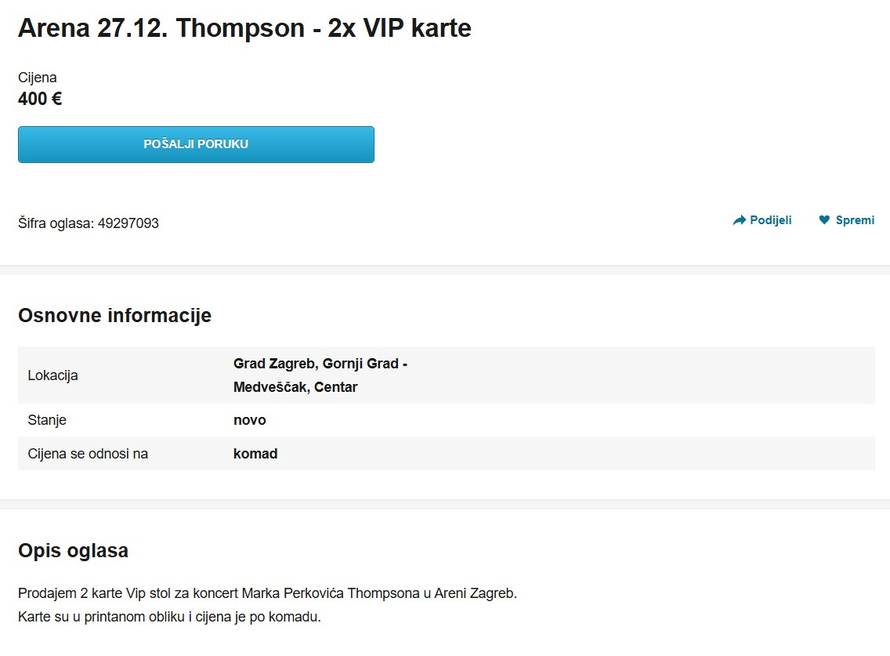Click the Podijeli link

(770, 219)
